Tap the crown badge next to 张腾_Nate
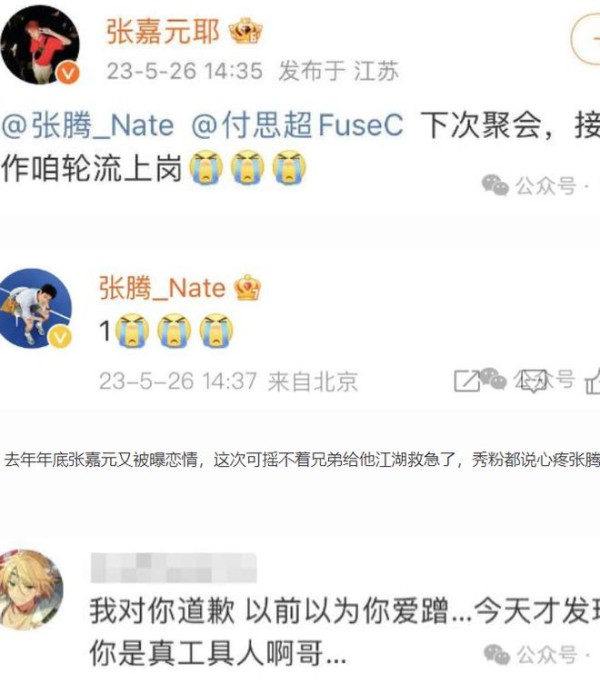Viewport: 600px width, 683px height. click(x=247, y=287)
